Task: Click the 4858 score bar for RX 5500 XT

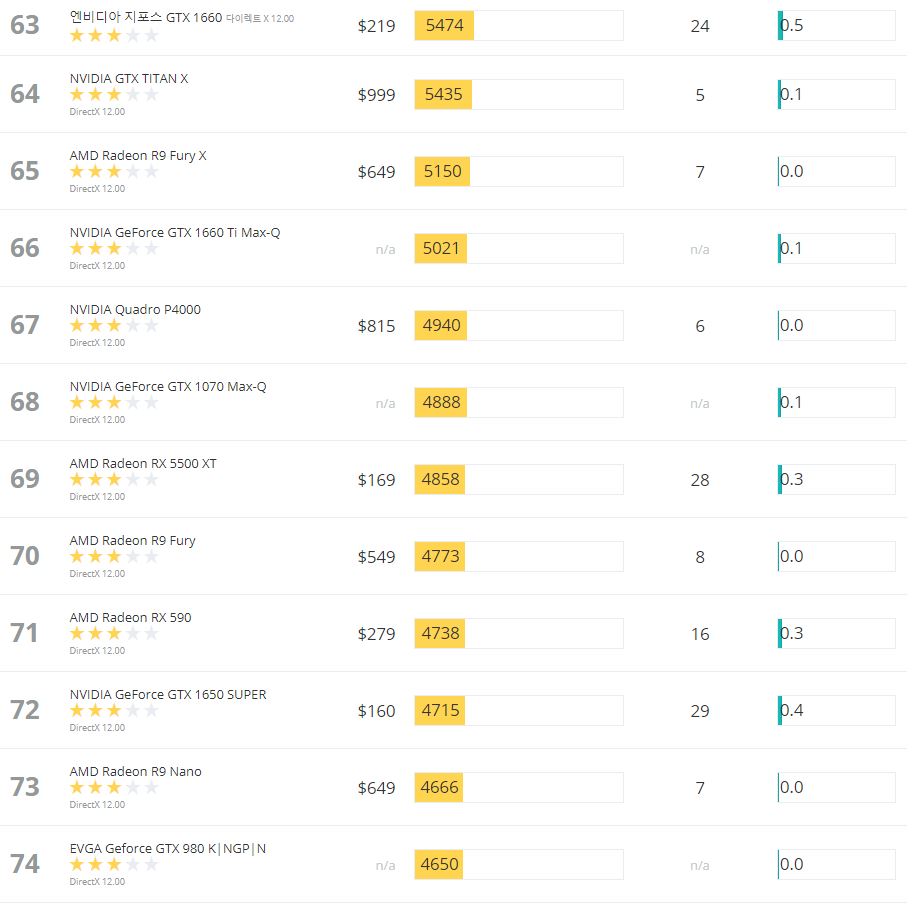Action: 519,480
